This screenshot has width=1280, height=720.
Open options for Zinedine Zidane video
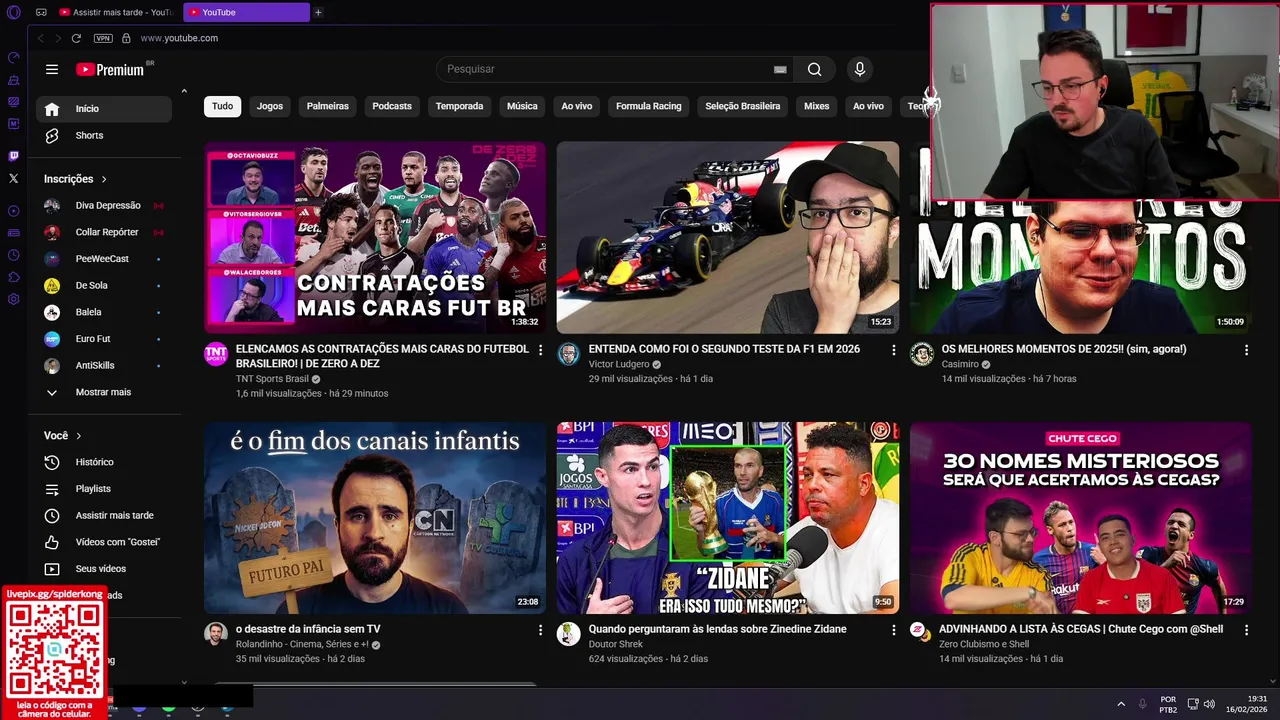[893, 630]
